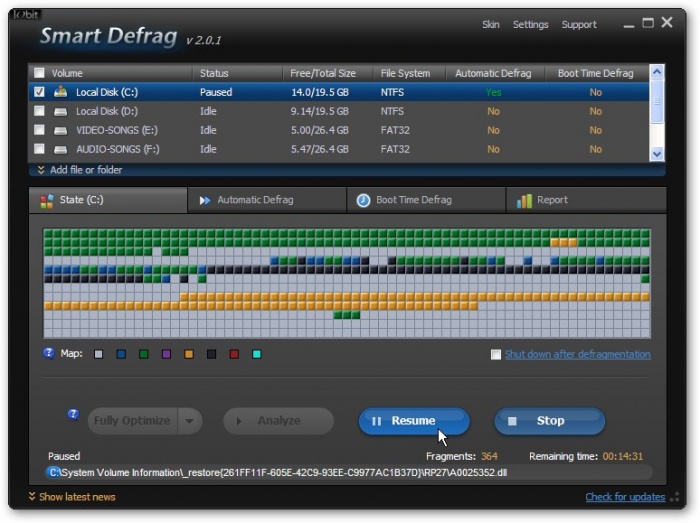Click the Free/Total Size column header
700x523 pixels.
[328, 73]
